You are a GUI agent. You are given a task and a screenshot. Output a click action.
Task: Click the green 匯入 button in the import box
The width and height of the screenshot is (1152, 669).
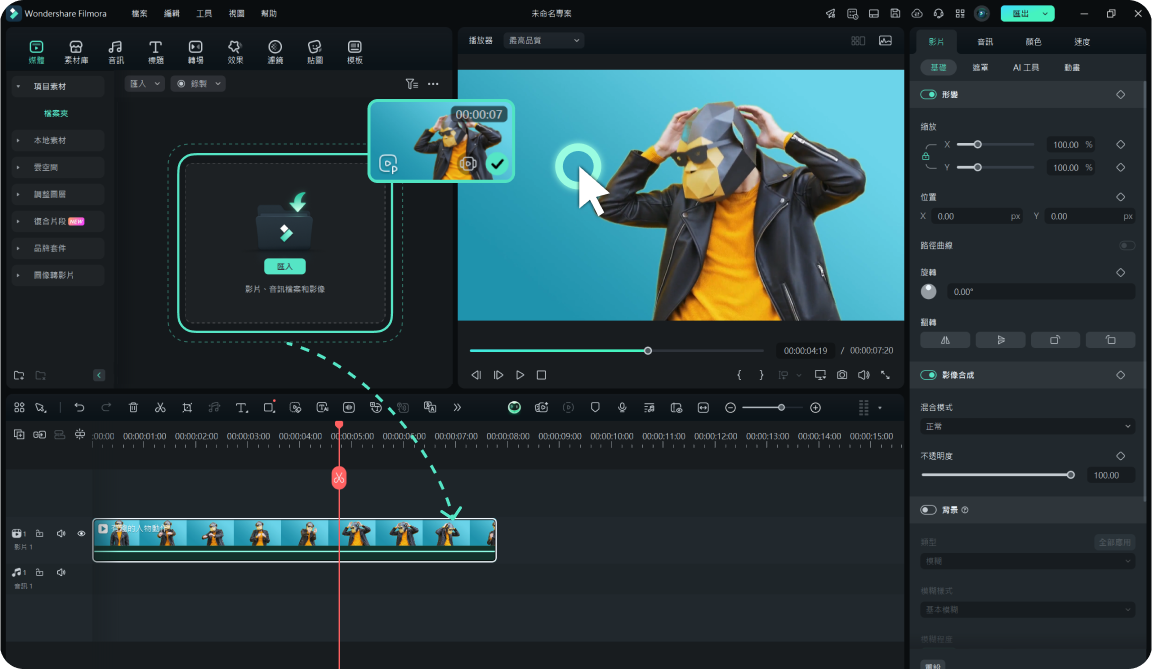285,267
